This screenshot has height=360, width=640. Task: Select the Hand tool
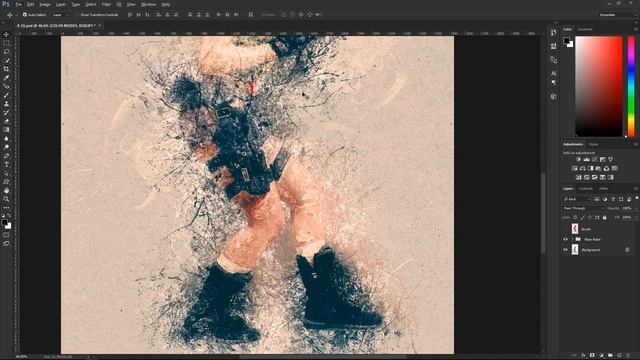click(6, 190)
